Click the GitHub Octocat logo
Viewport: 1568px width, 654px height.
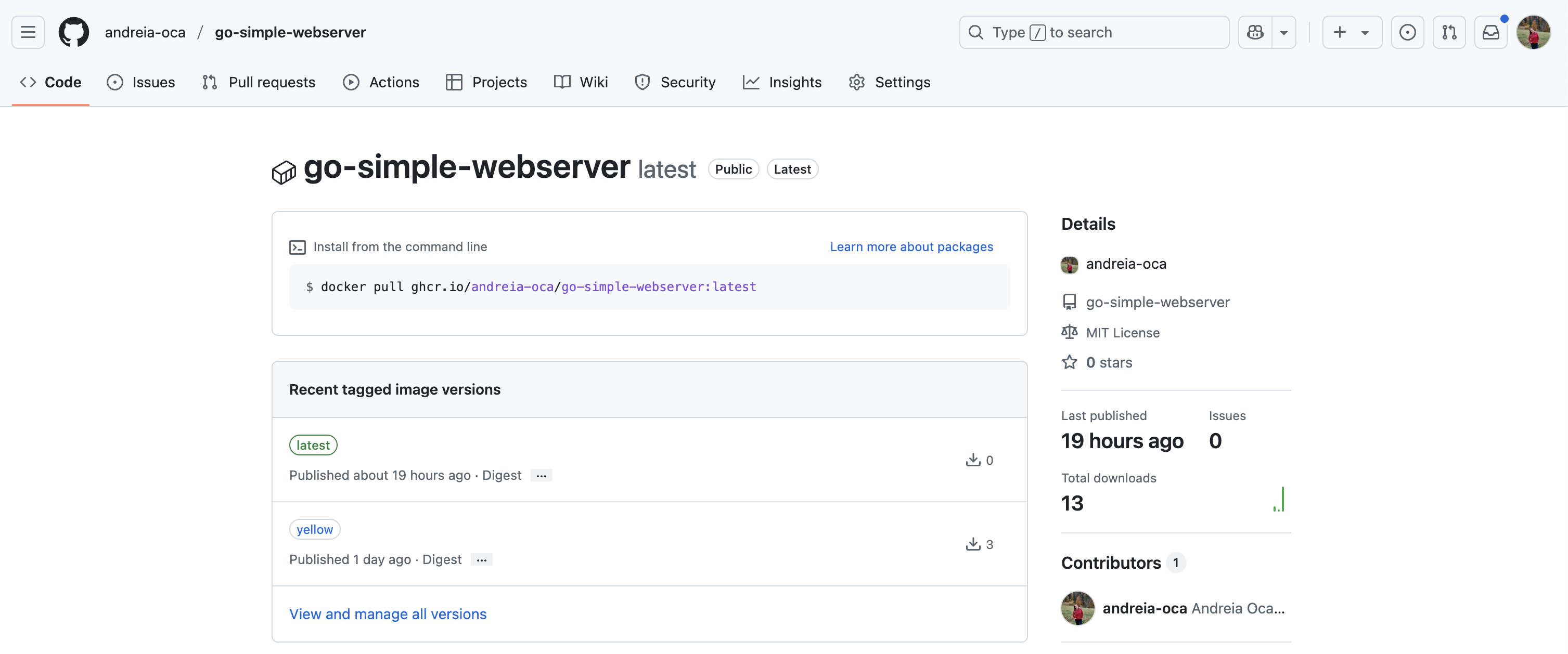74,32
